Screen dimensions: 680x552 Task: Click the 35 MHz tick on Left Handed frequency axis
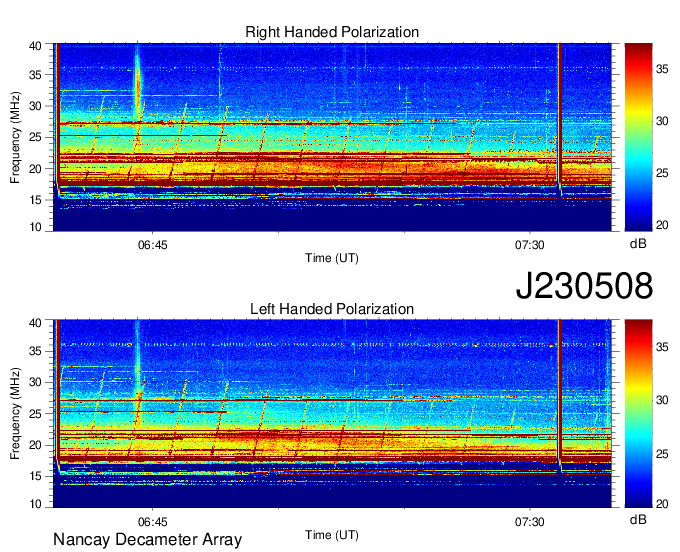pos(35,351)
